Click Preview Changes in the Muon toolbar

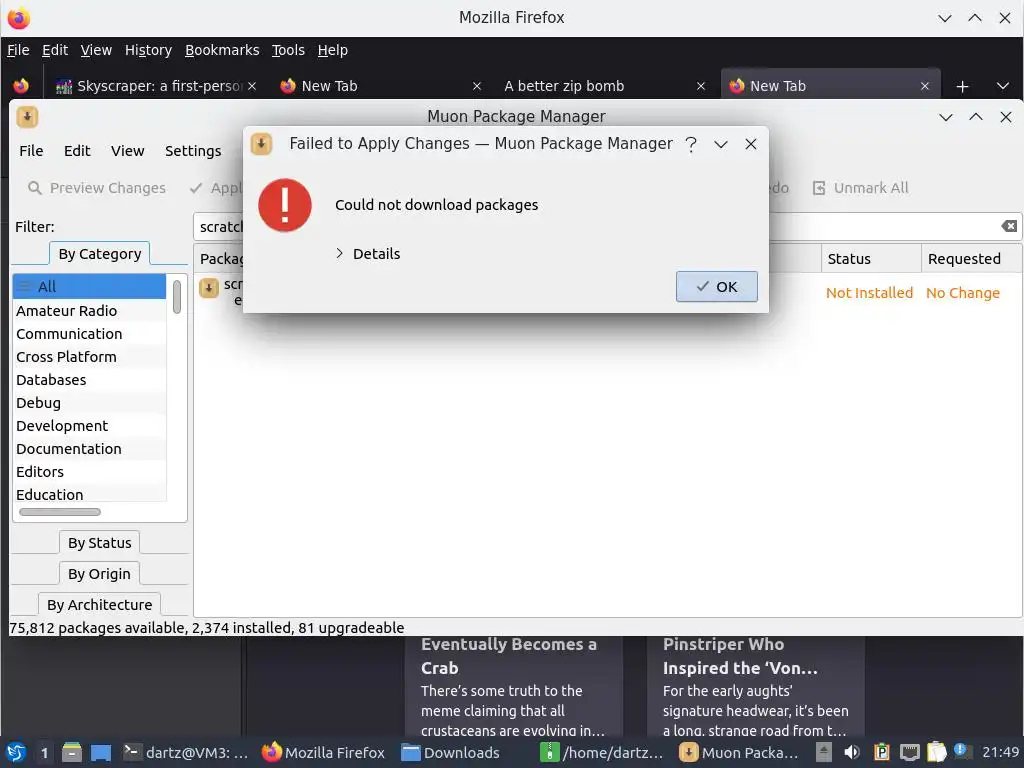[x=97, y=188]
